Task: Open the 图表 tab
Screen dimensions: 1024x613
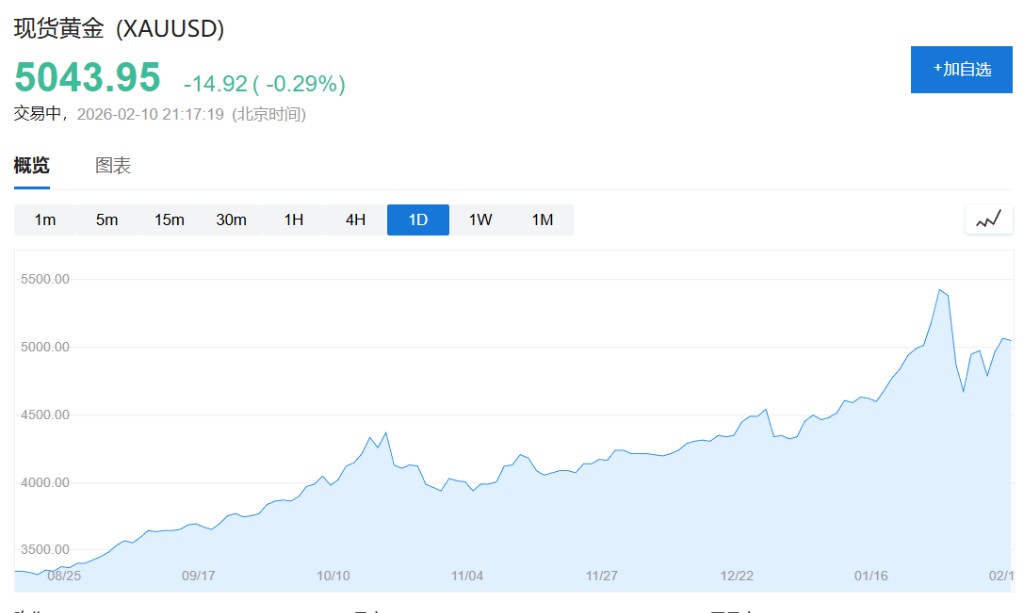Action: point(113,166)
